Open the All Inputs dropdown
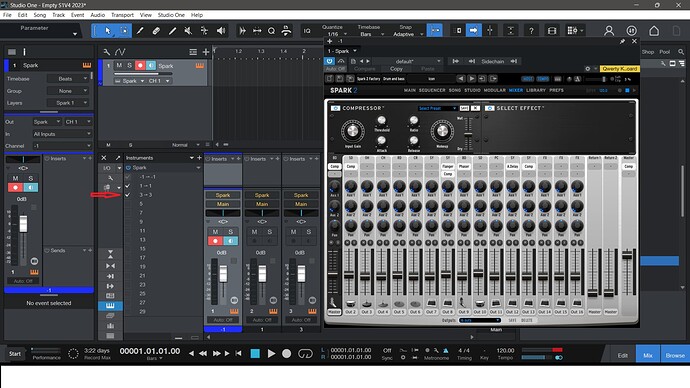 tap(61, 134)
